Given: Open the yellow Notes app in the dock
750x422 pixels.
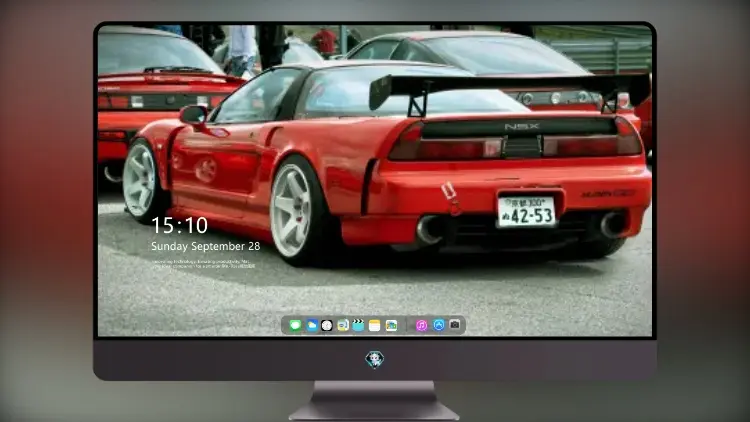Looking at the screenshot, I should (x=375, y=325).
